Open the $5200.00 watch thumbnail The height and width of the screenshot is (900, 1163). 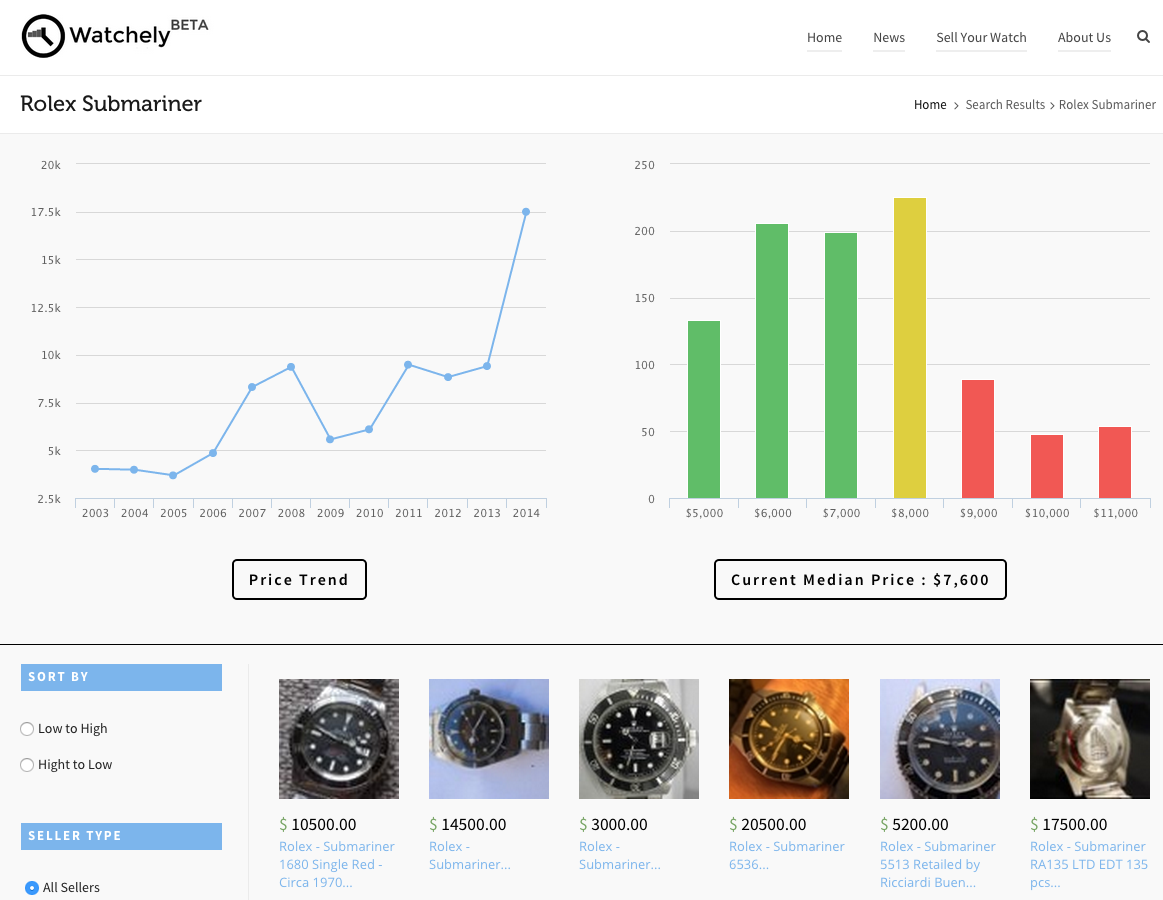[x=940, y=739]
